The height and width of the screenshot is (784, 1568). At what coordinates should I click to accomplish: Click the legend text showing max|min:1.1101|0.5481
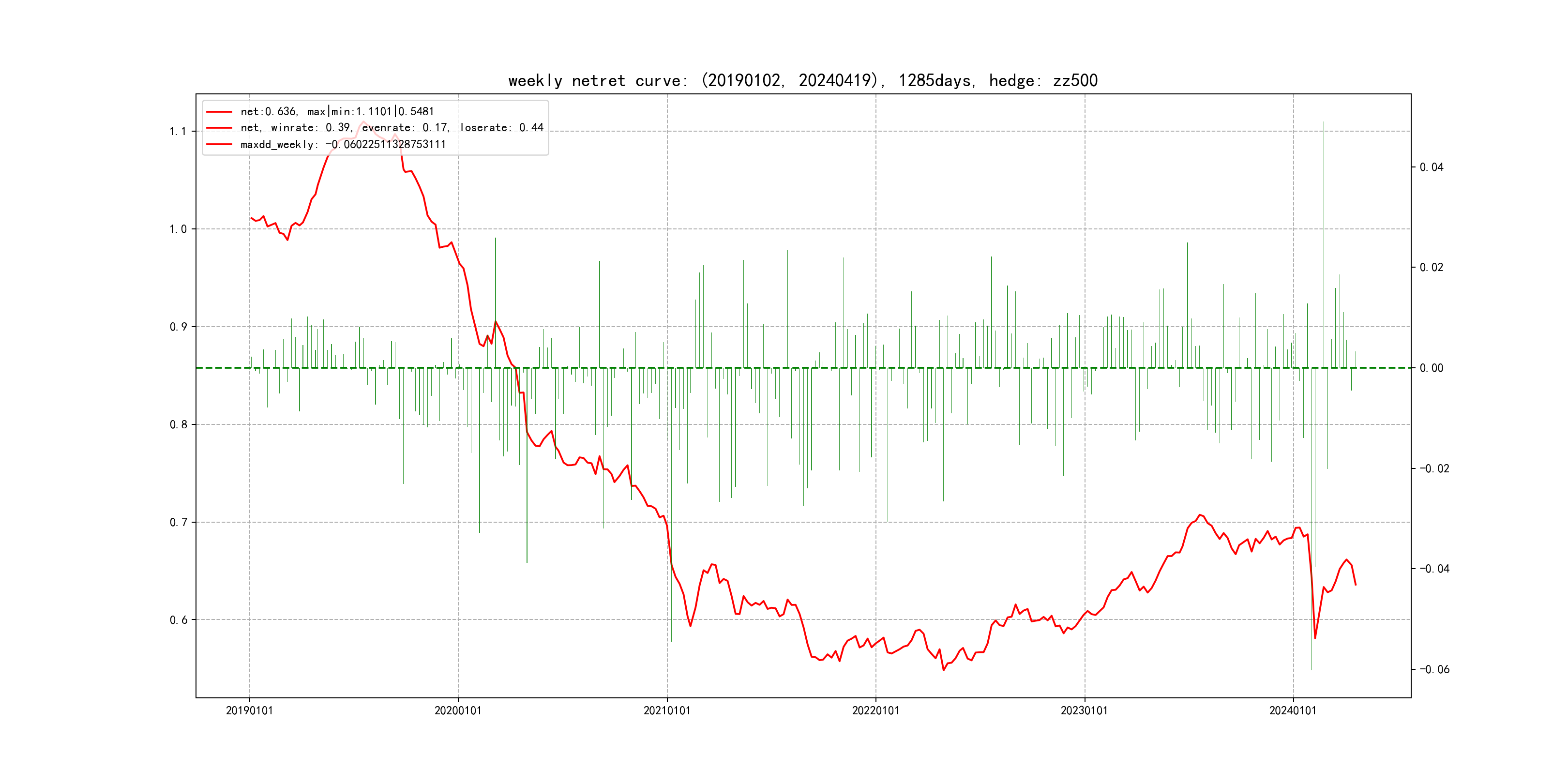(370, 112)
